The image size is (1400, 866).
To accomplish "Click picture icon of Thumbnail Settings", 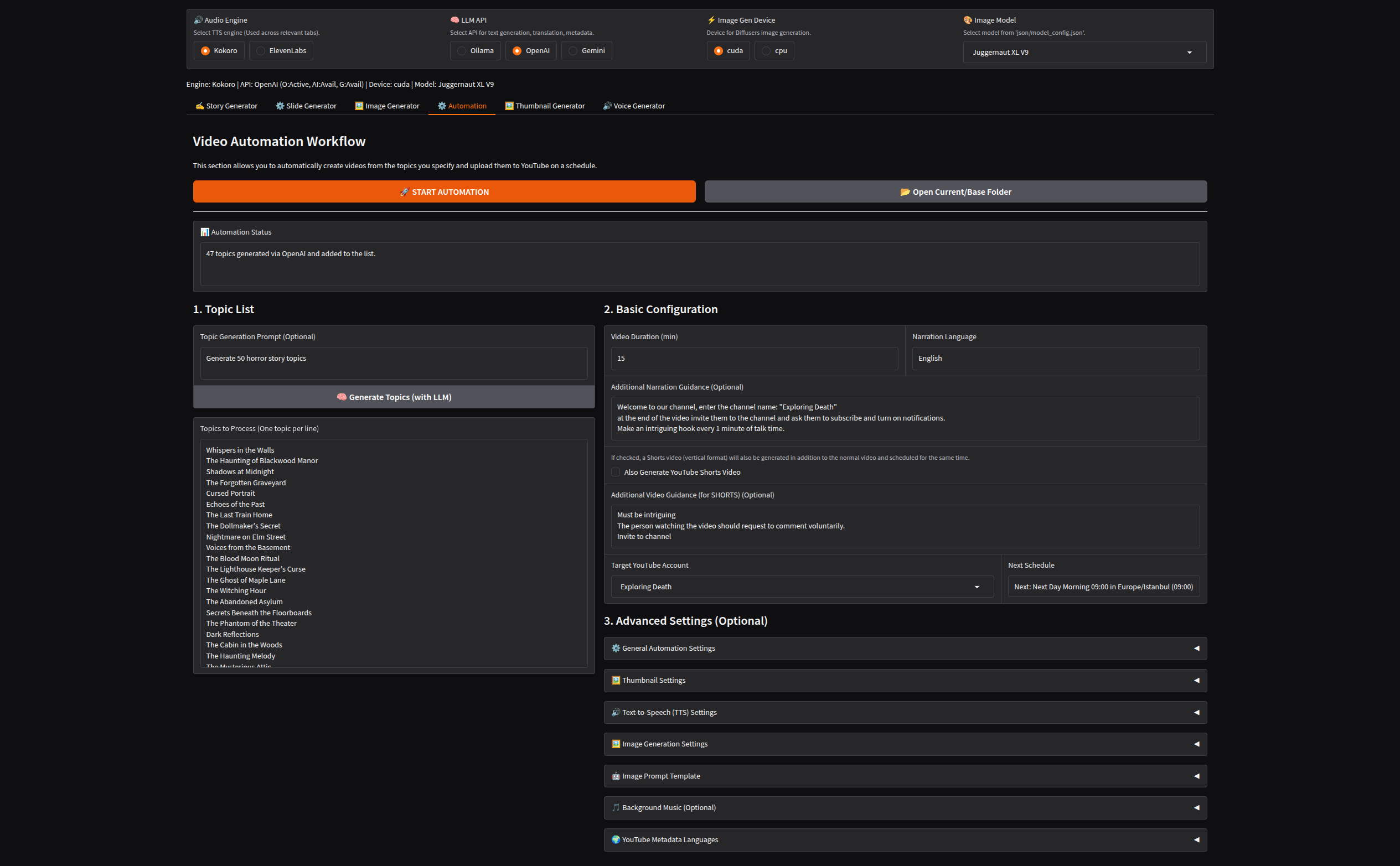I will click(616, 681).
